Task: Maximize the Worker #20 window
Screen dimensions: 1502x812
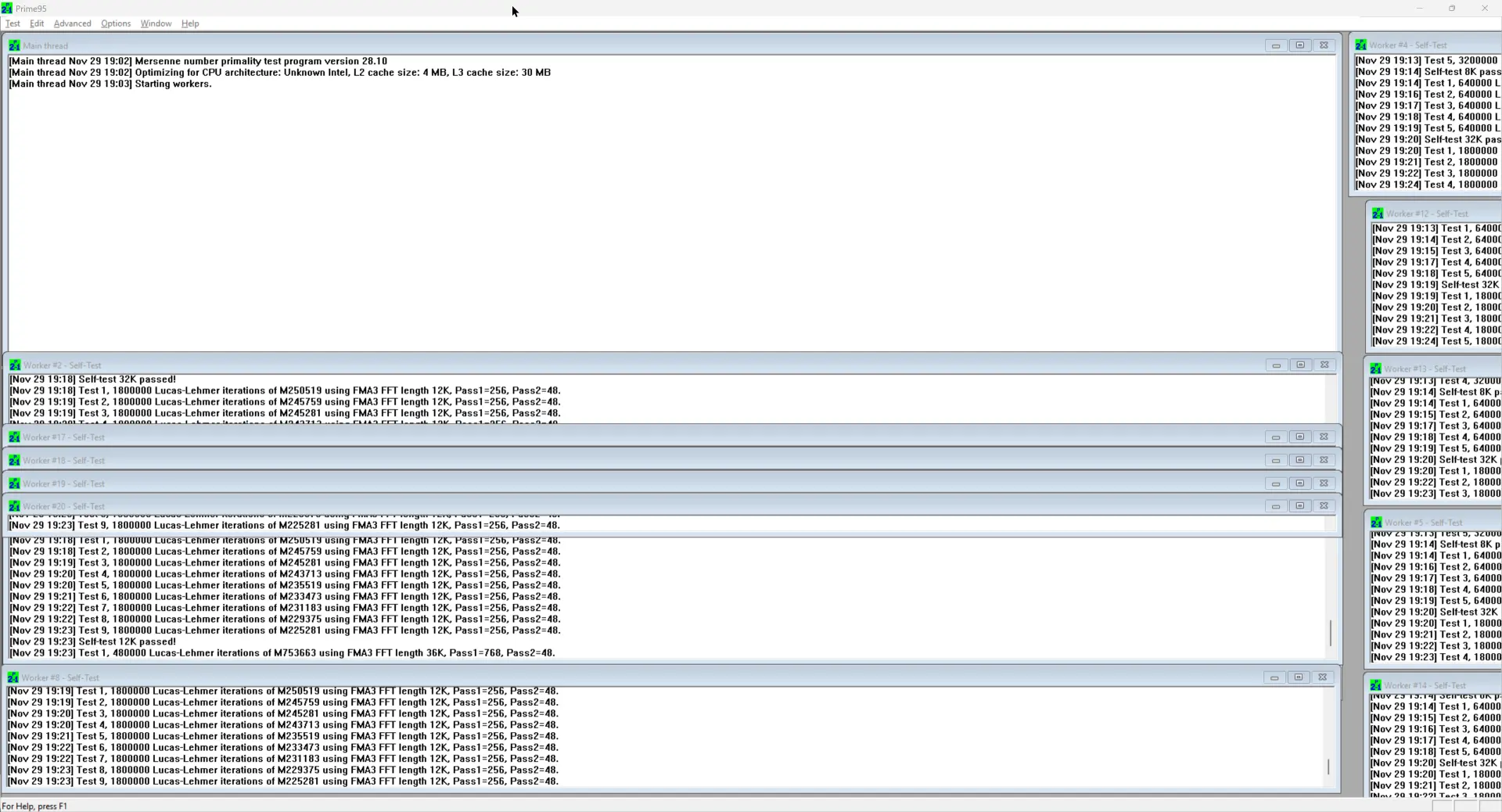Action: tap(1300, 506)
